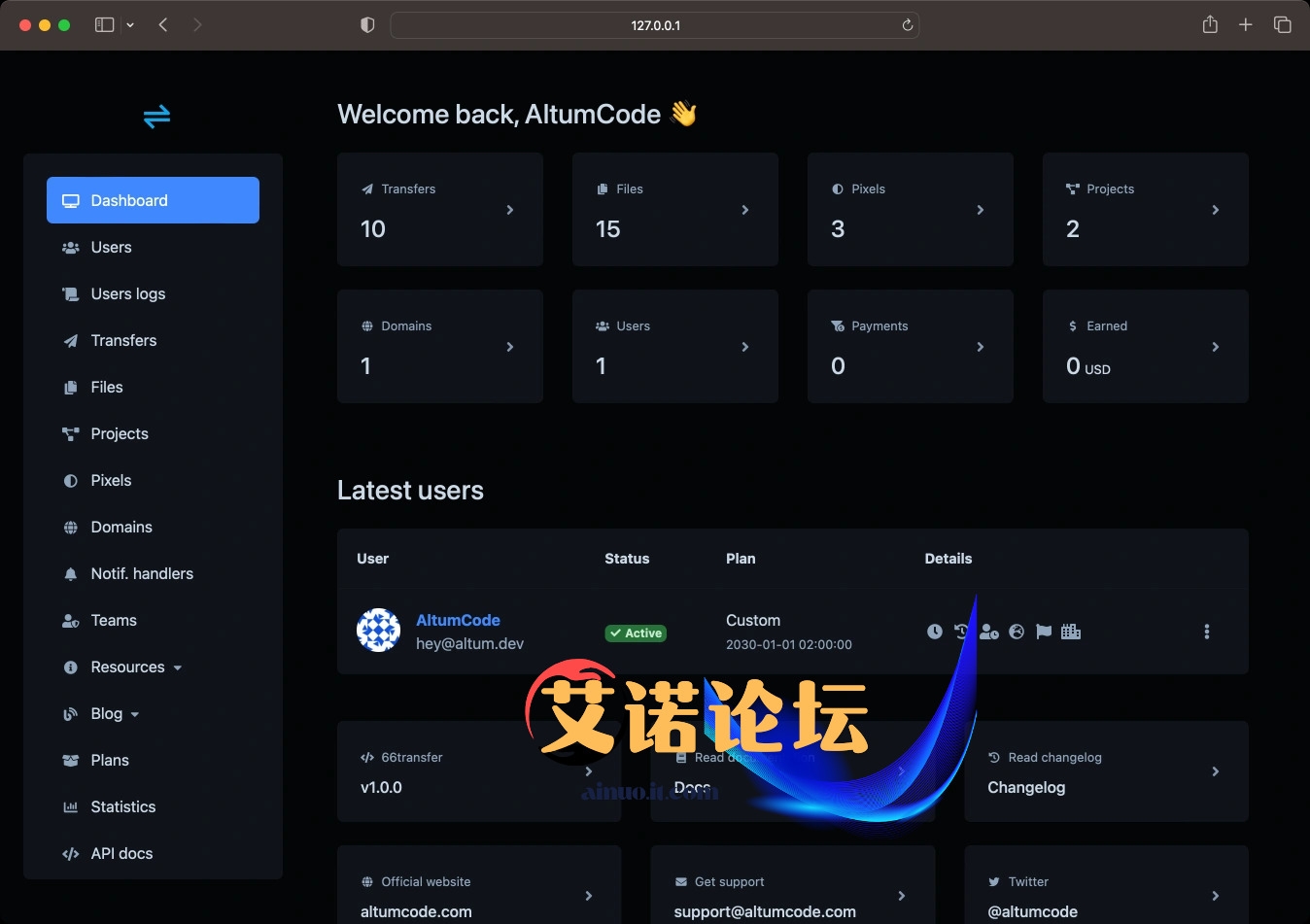Click the user-shield details icon in user row
This screenshot has width=1310, height=924.
(989, 632)
